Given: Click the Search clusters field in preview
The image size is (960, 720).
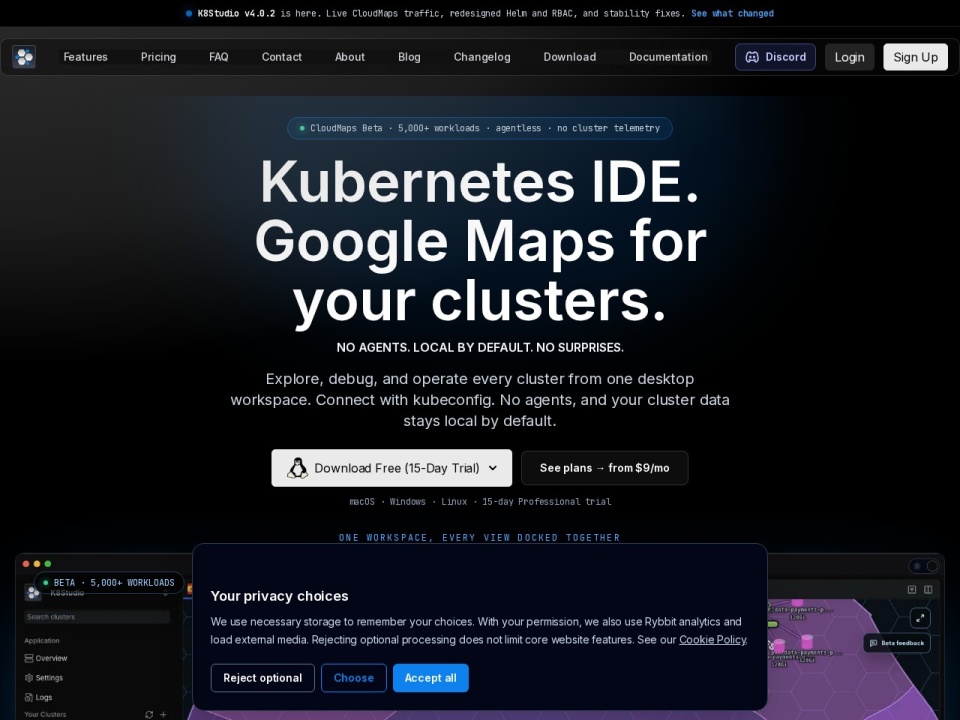Looking at the screenshot, I should (x=97, y=617).
